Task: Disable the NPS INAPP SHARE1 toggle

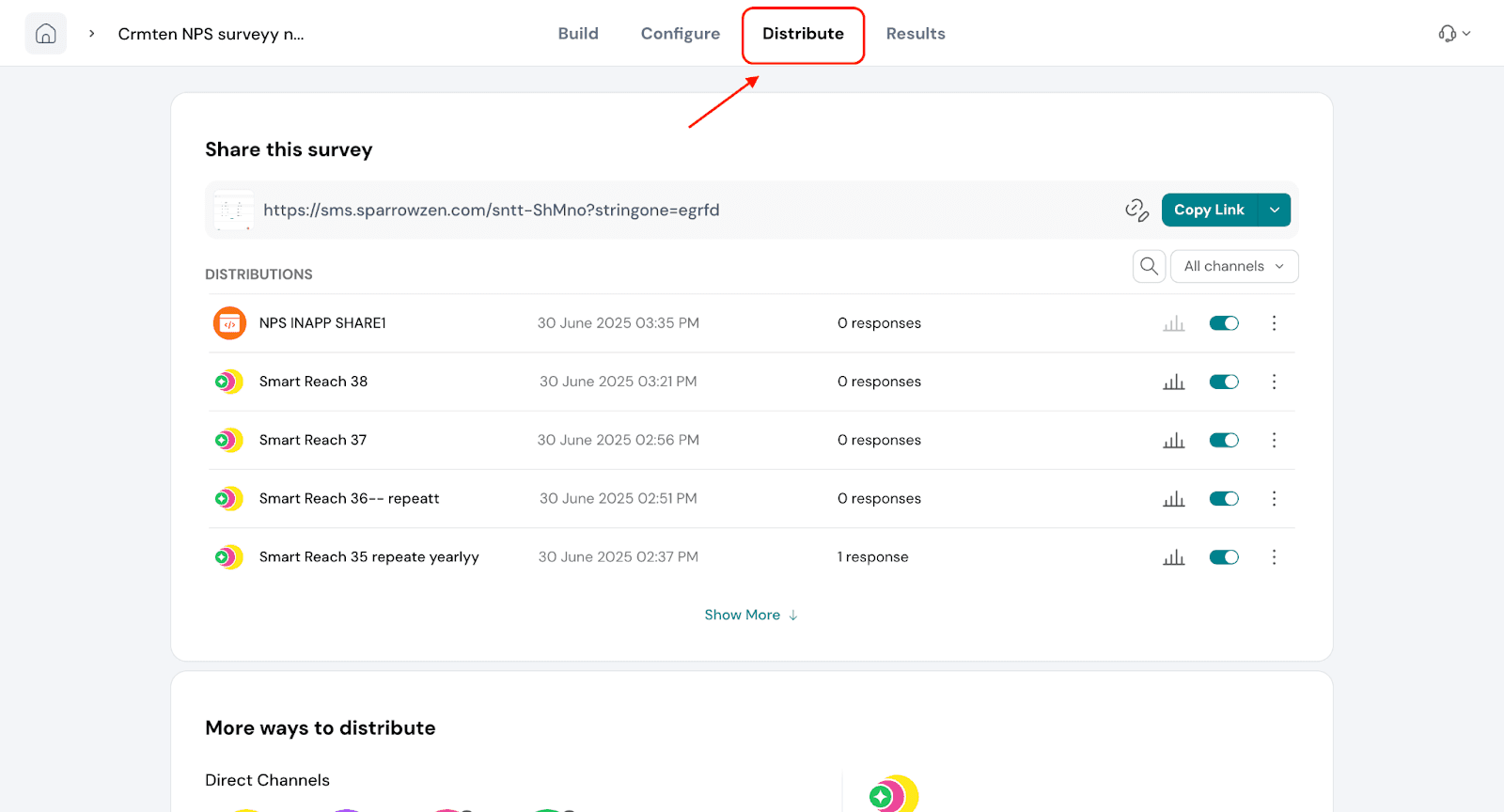Action: (x=1224, y=323)
